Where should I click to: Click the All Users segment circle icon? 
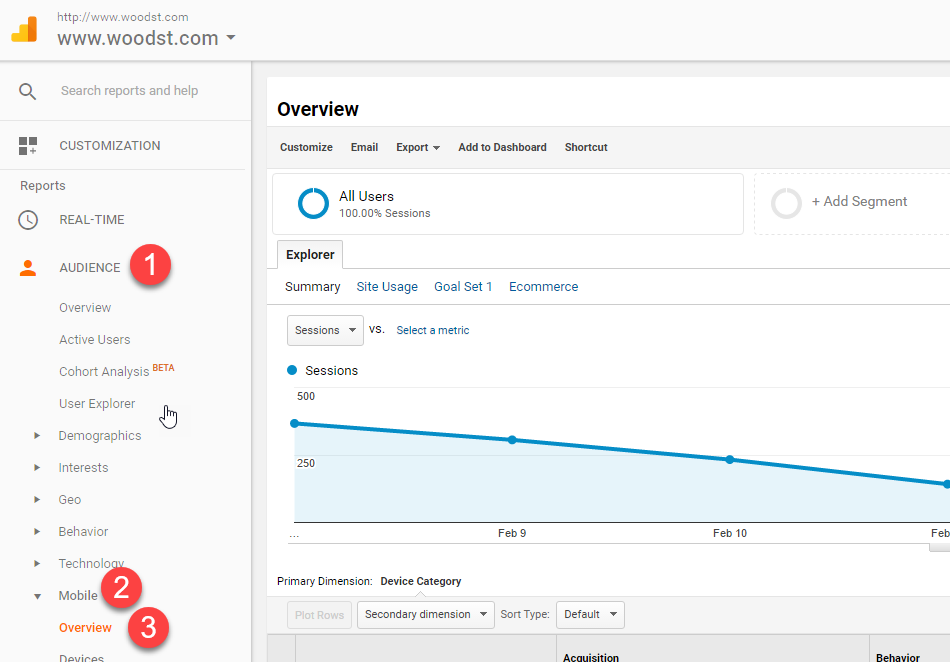313,203
